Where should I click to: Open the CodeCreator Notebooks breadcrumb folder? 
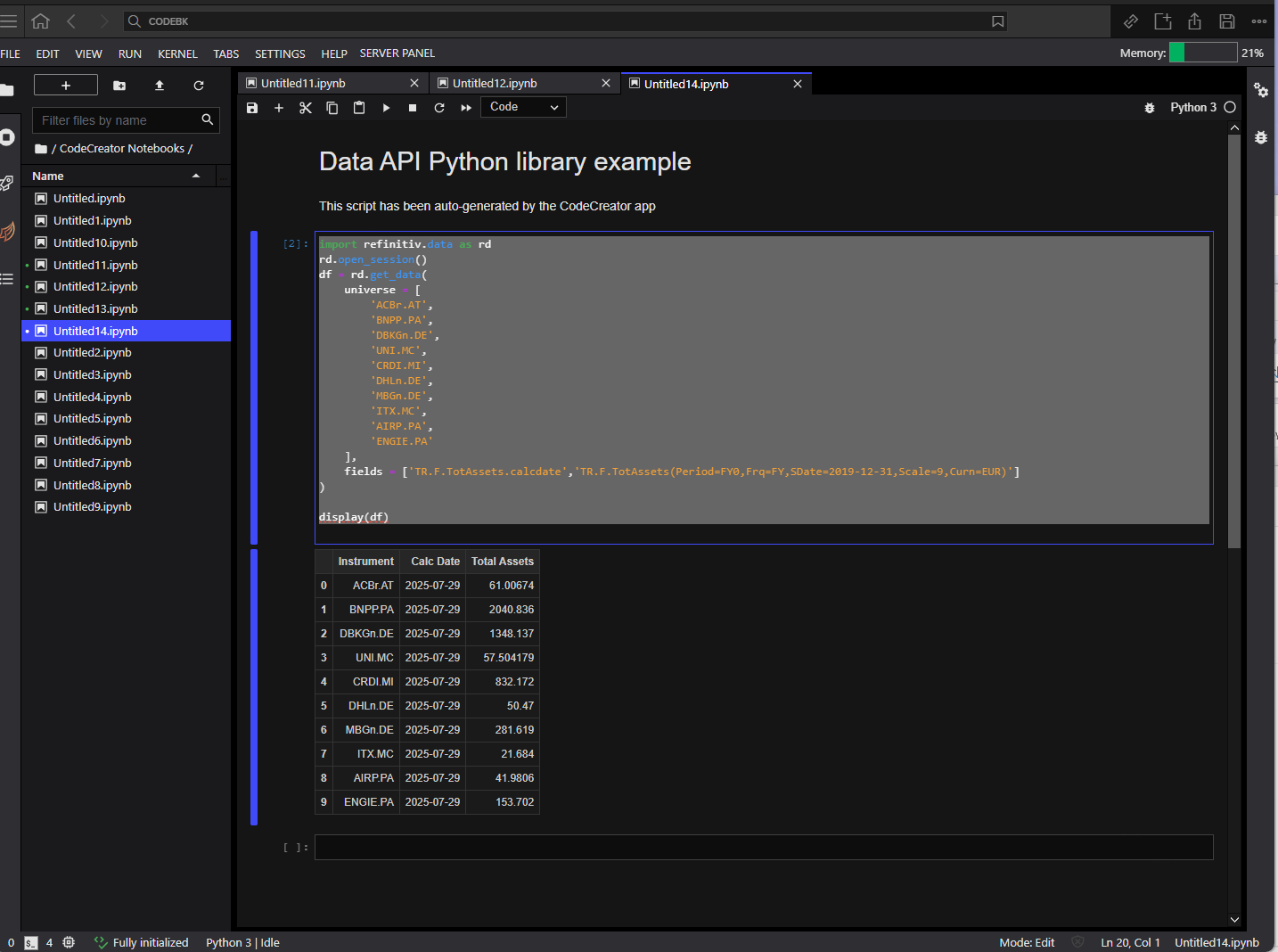coord(122,149)
